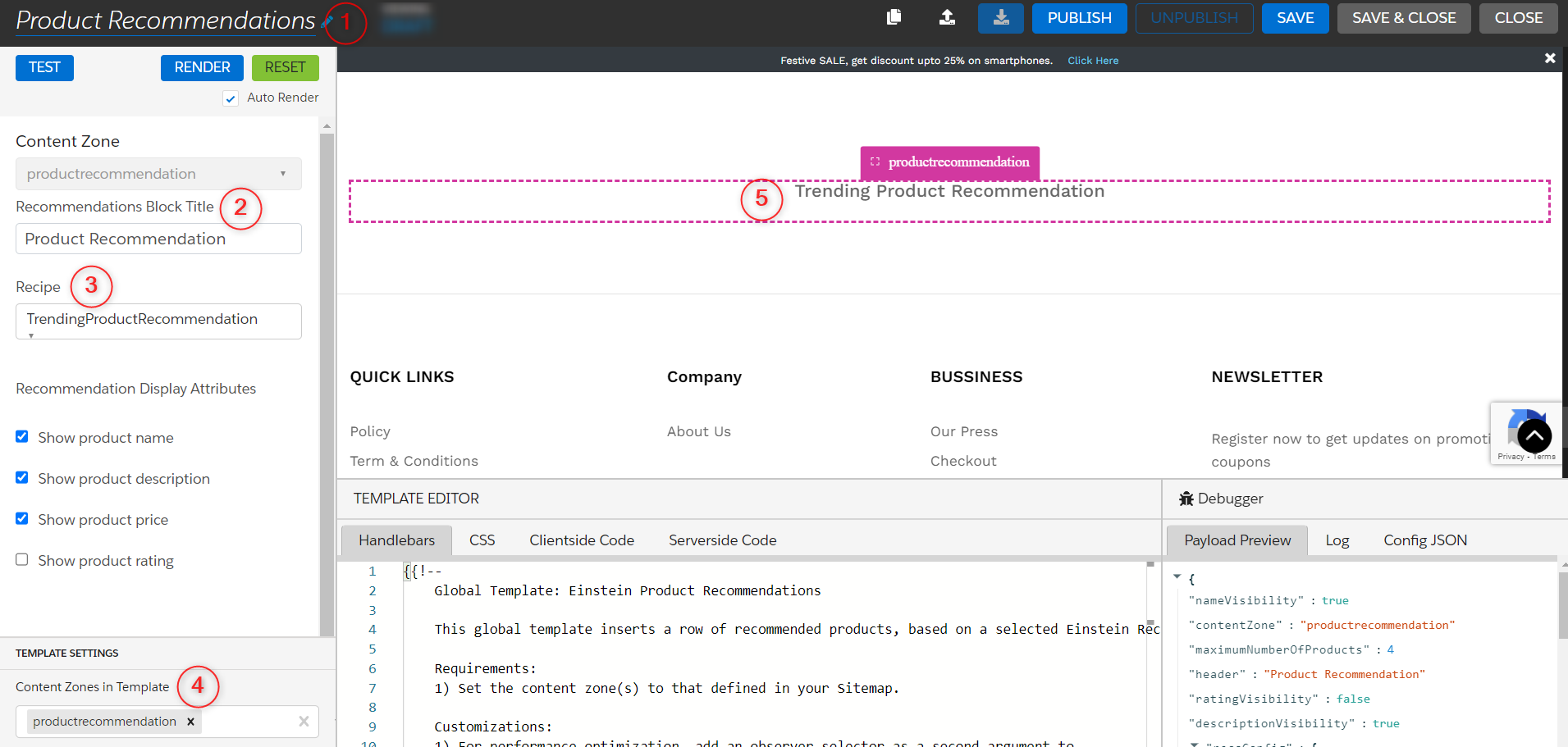Click the TEMPLATE EDITOR panel header
1568x747 pixels.
(x=416, y=499)
